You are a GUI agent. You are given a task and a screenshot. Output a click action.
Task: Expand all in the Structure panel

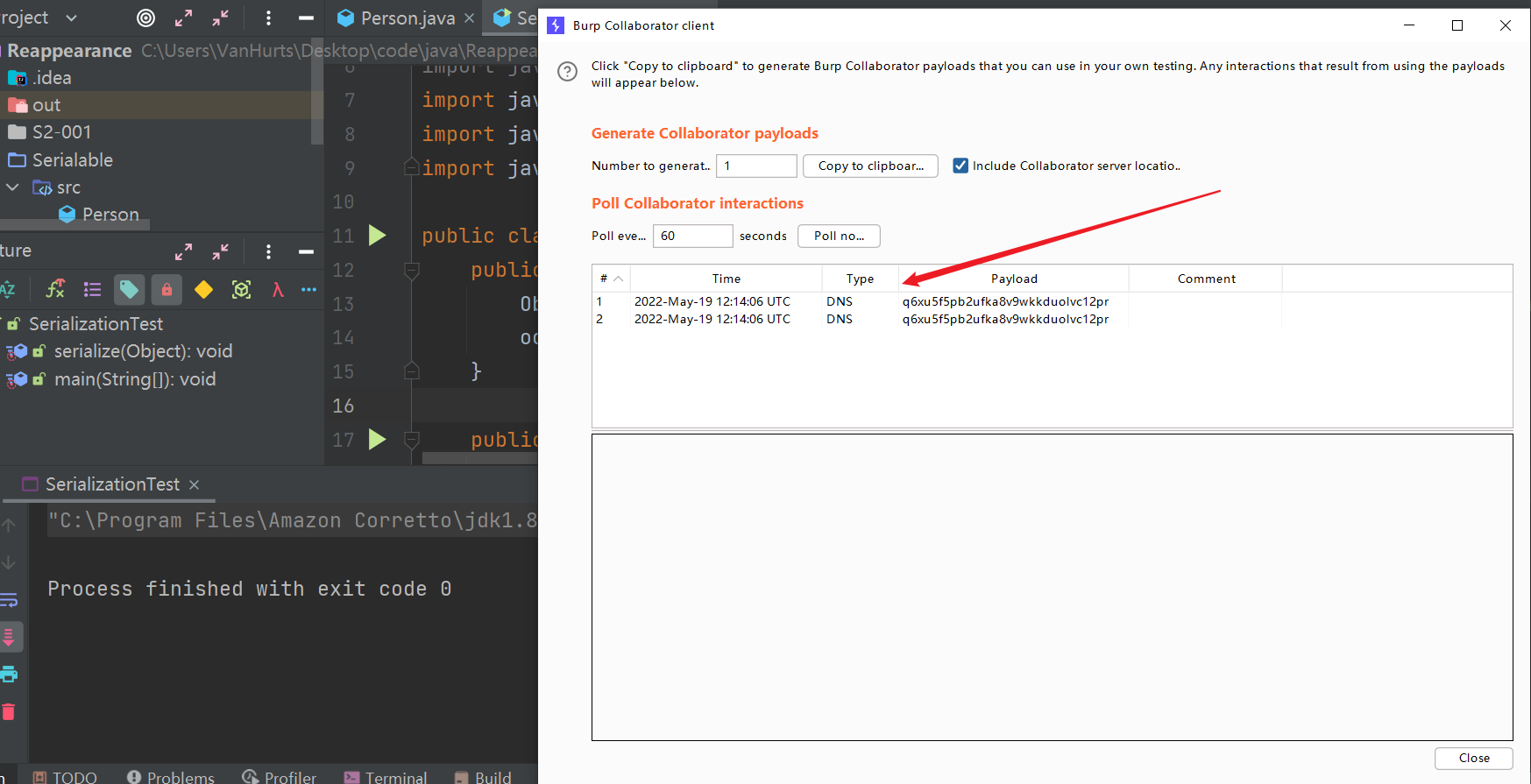pos(183,251)
